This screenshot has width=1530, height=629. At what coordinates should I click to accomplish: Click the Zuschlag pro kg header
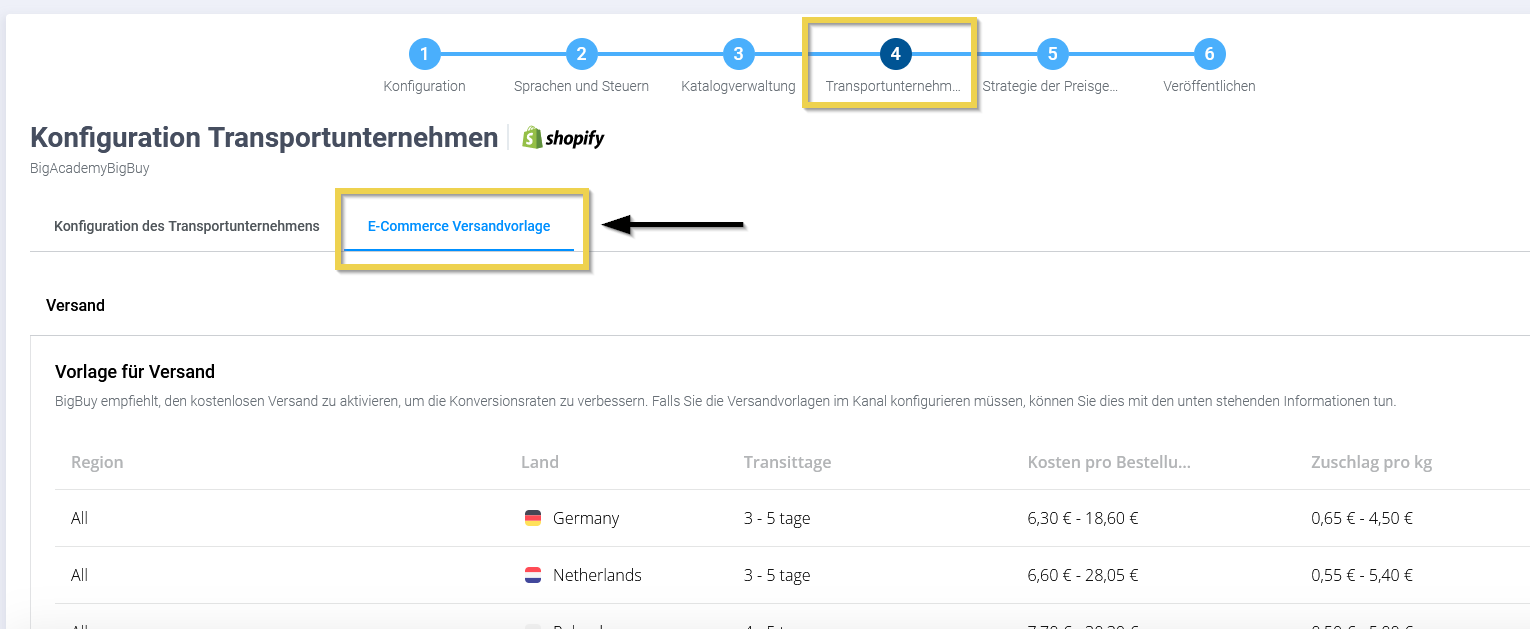point(1372,462)
